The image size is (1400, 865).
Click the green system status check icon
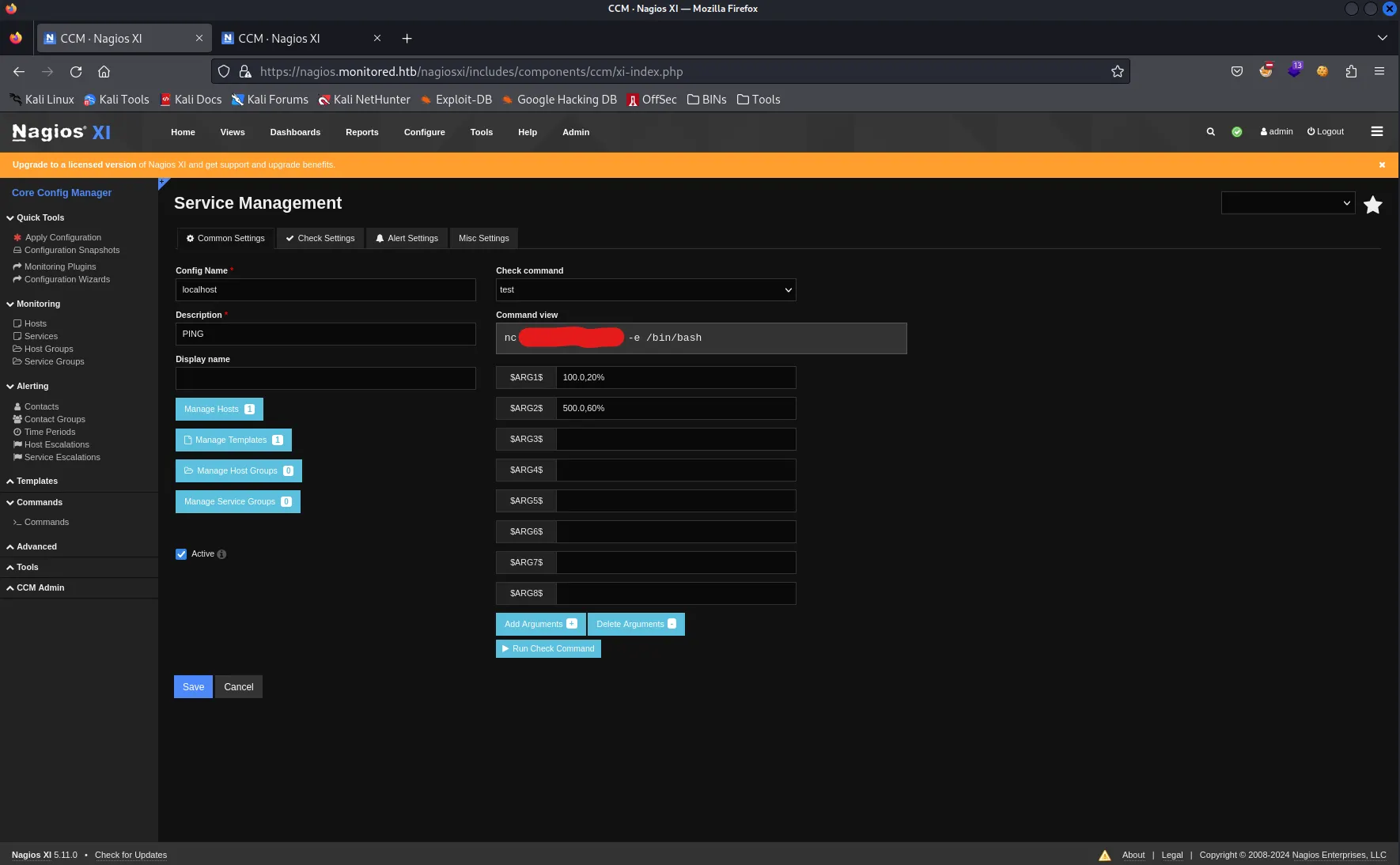1236,132
